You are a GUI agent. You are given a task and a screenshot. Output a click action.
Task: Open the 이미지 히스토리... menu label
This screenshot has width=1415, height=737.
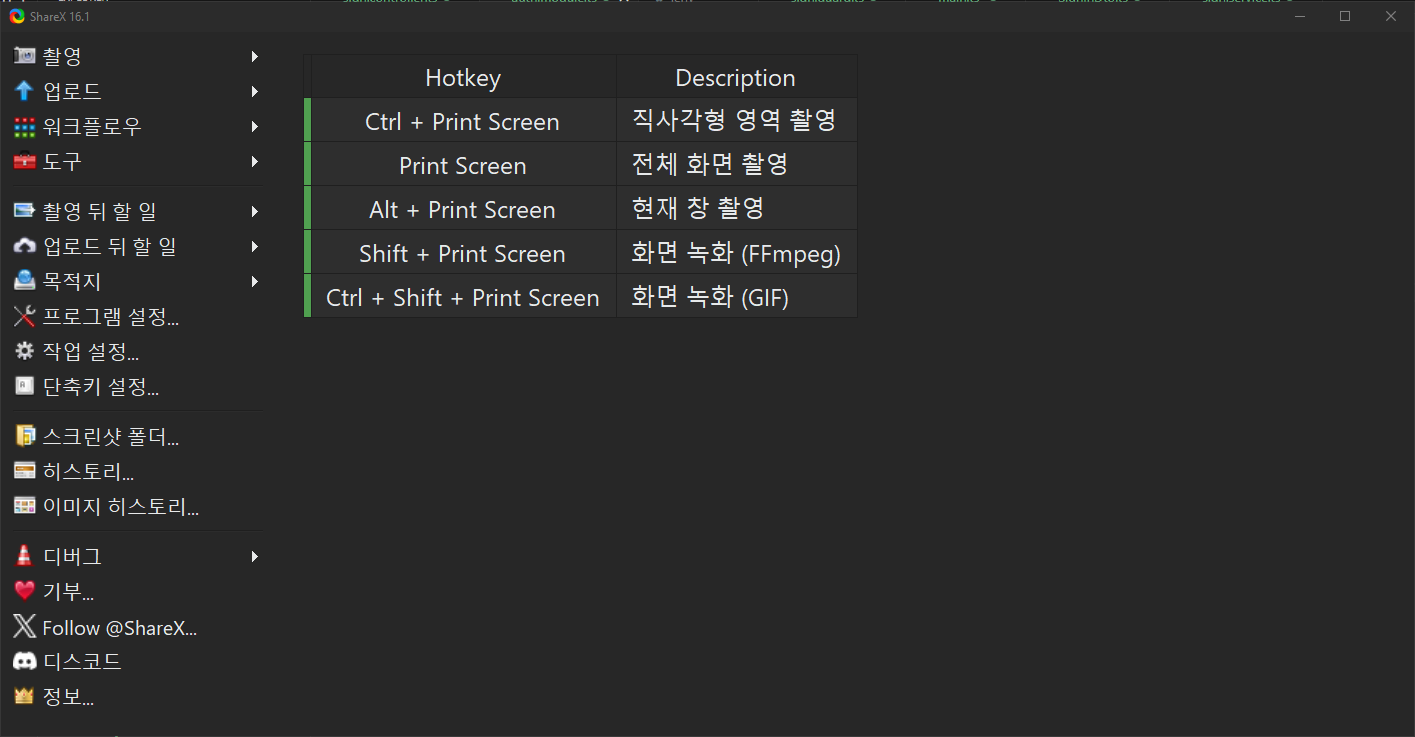[x=121, y=506]
